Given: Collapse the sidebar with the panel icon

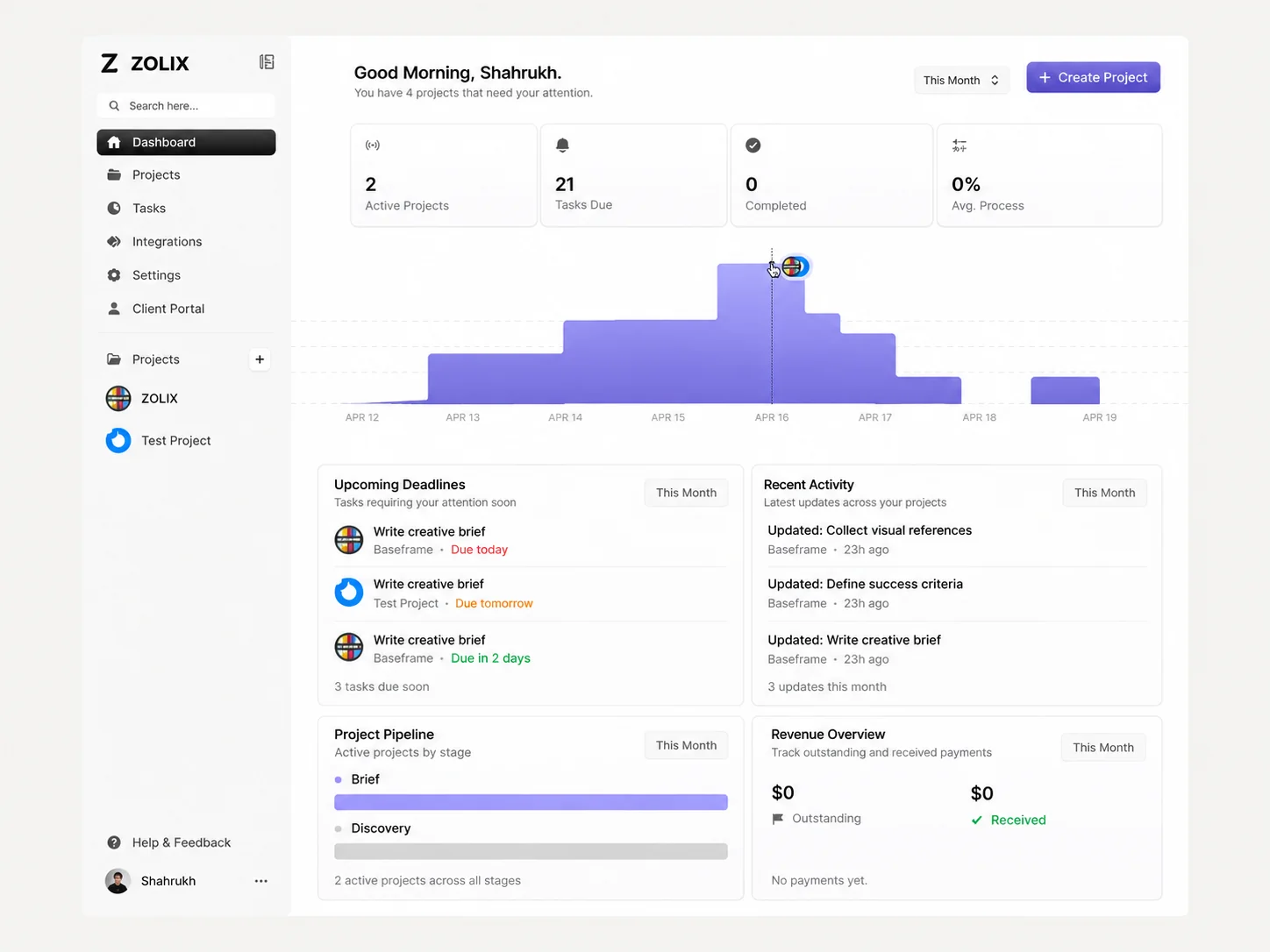Looking at the screenshot, I should (267, 62).
